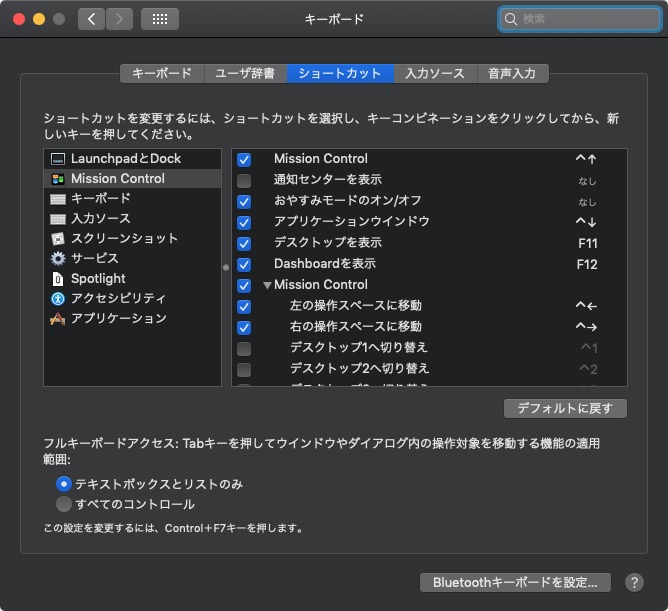The image size is (668, 611).
Task: Toggle the 右の操作スペースに移動 checkbox
Action: tap(244, 327)
